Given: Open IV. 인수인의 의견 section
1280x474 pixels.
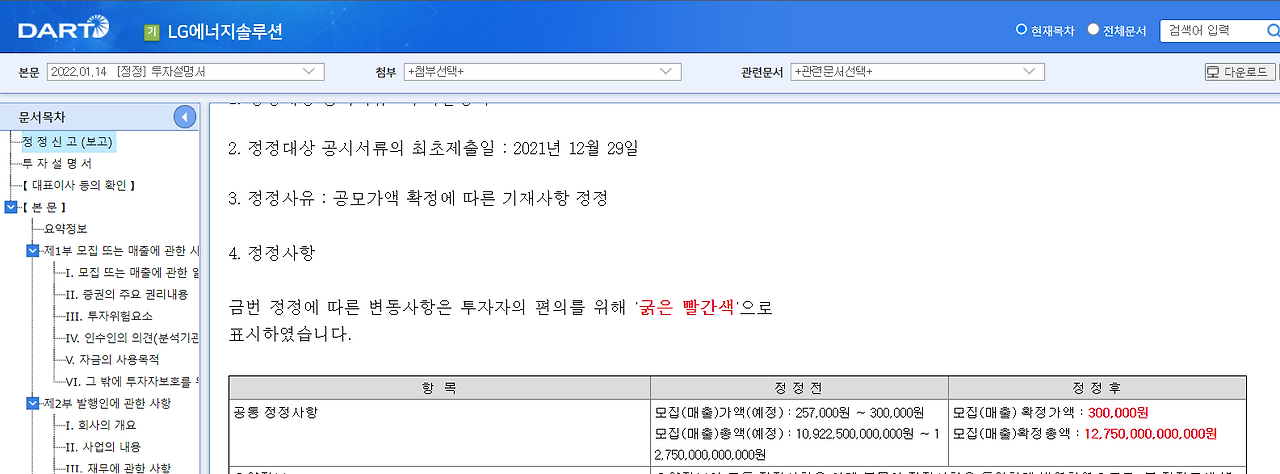Looking at the screenshot, I should 132,338.
